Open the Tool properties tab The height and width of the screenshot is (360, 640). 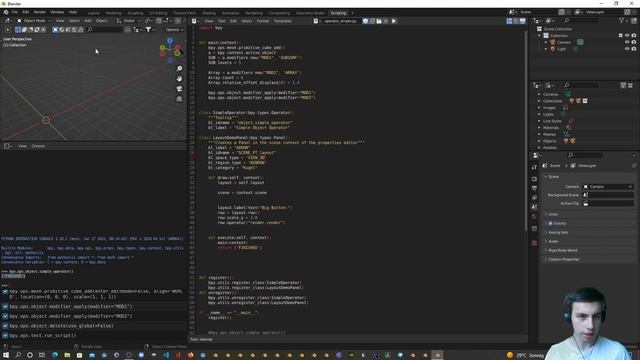pos(534,167)
